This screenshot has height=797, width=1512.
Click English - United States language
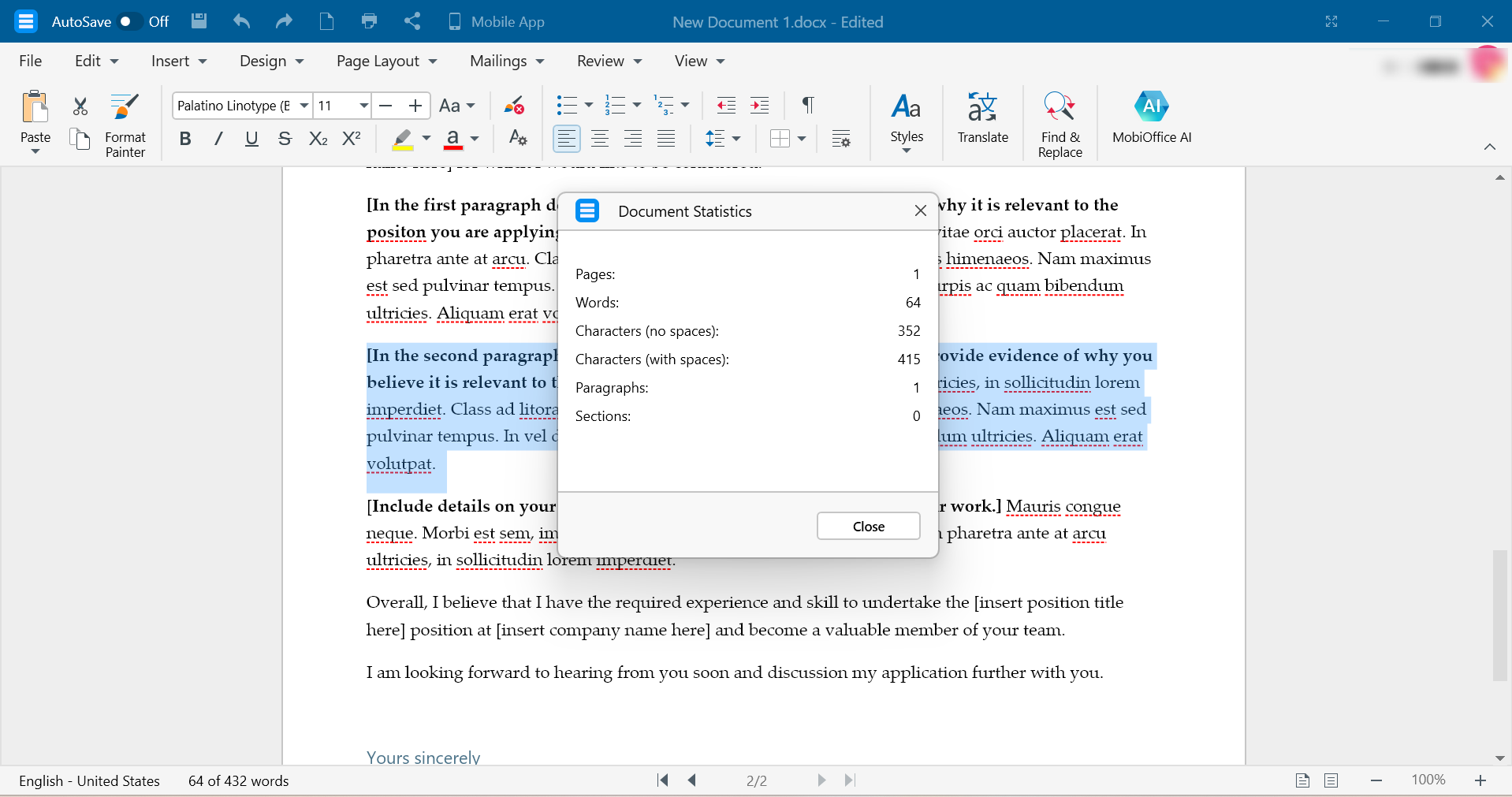click(89, 780)
